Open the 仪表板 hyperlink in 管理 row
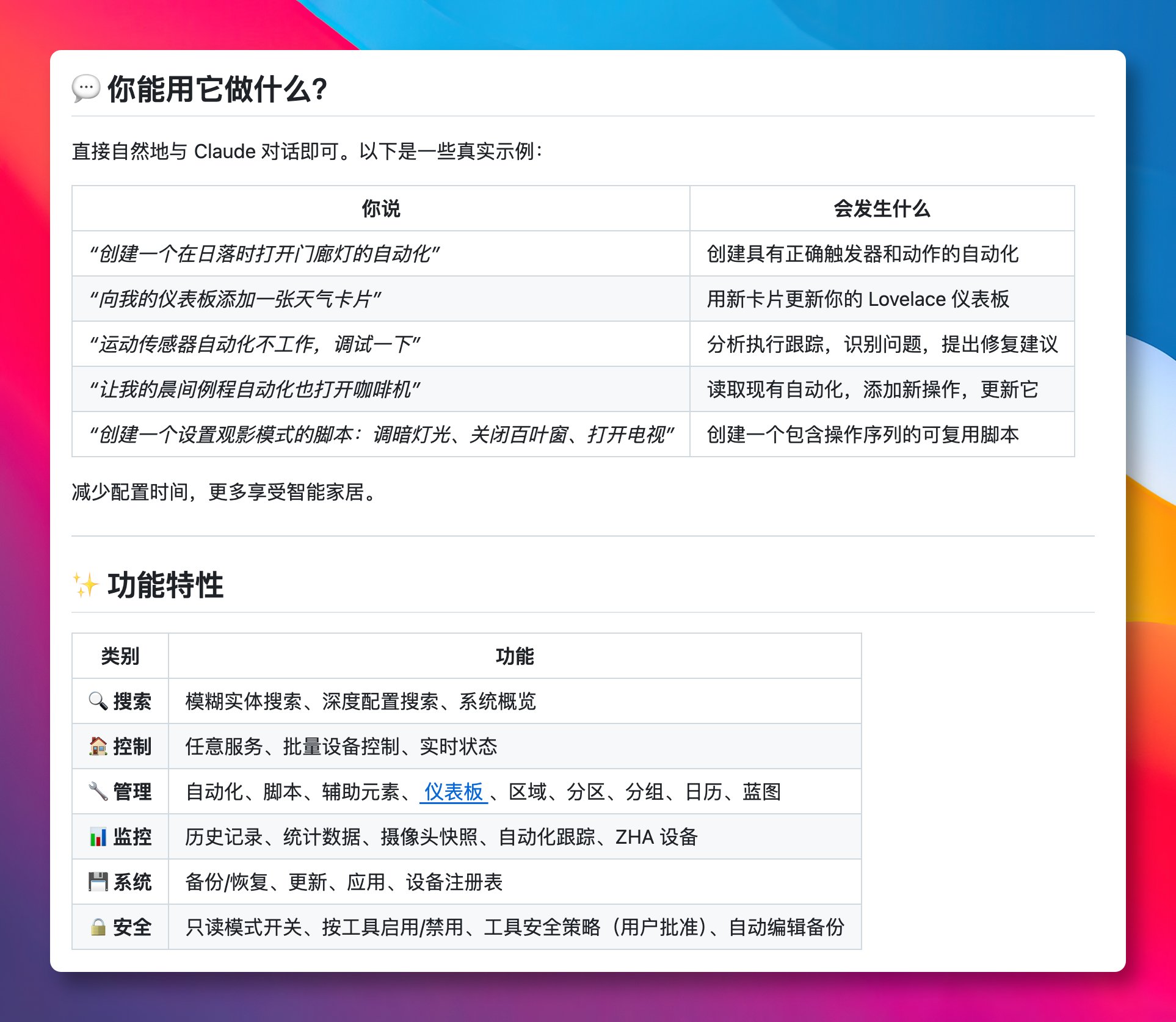 [454, 792]
